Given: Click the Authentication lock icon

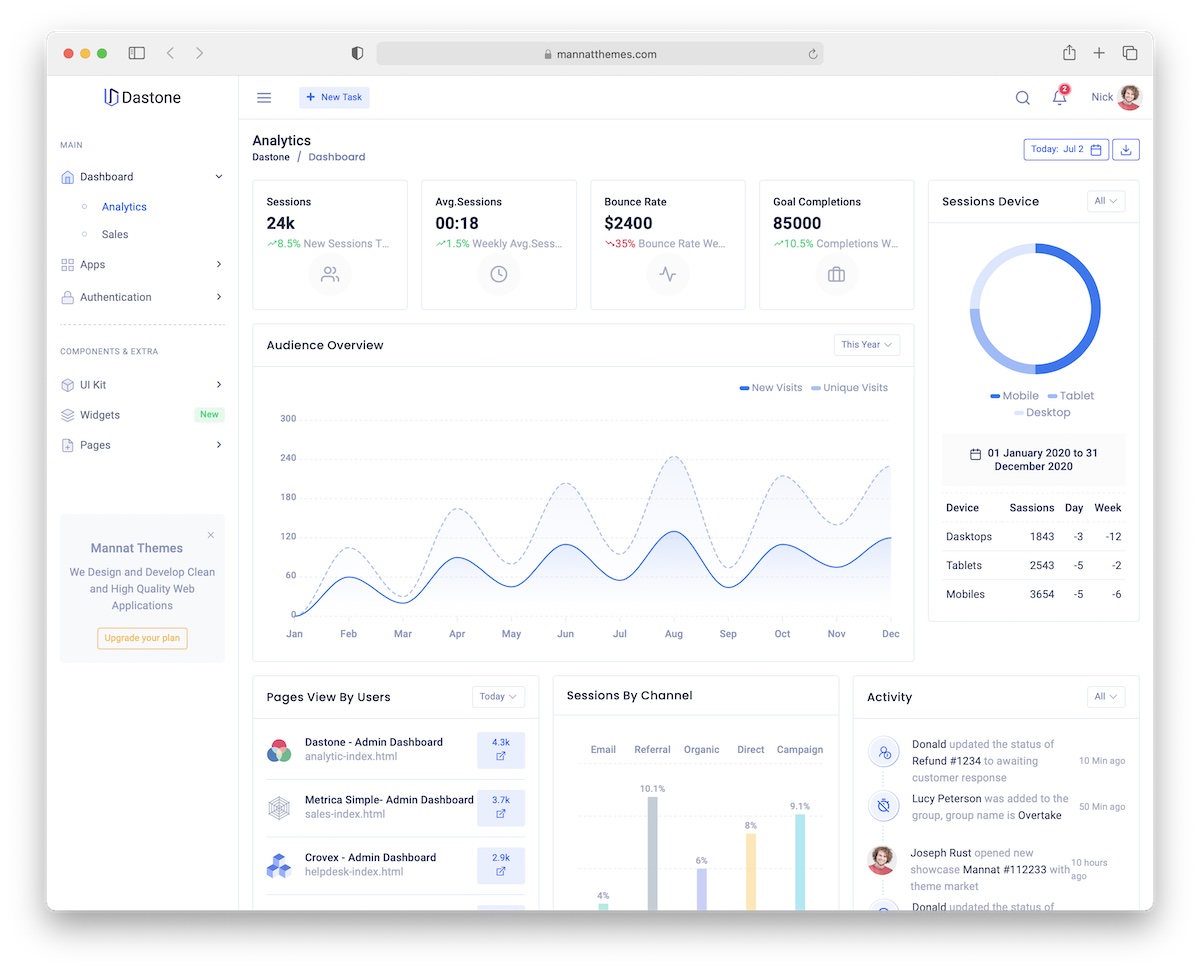Looking at the screenshot, I should pos(68,297).
